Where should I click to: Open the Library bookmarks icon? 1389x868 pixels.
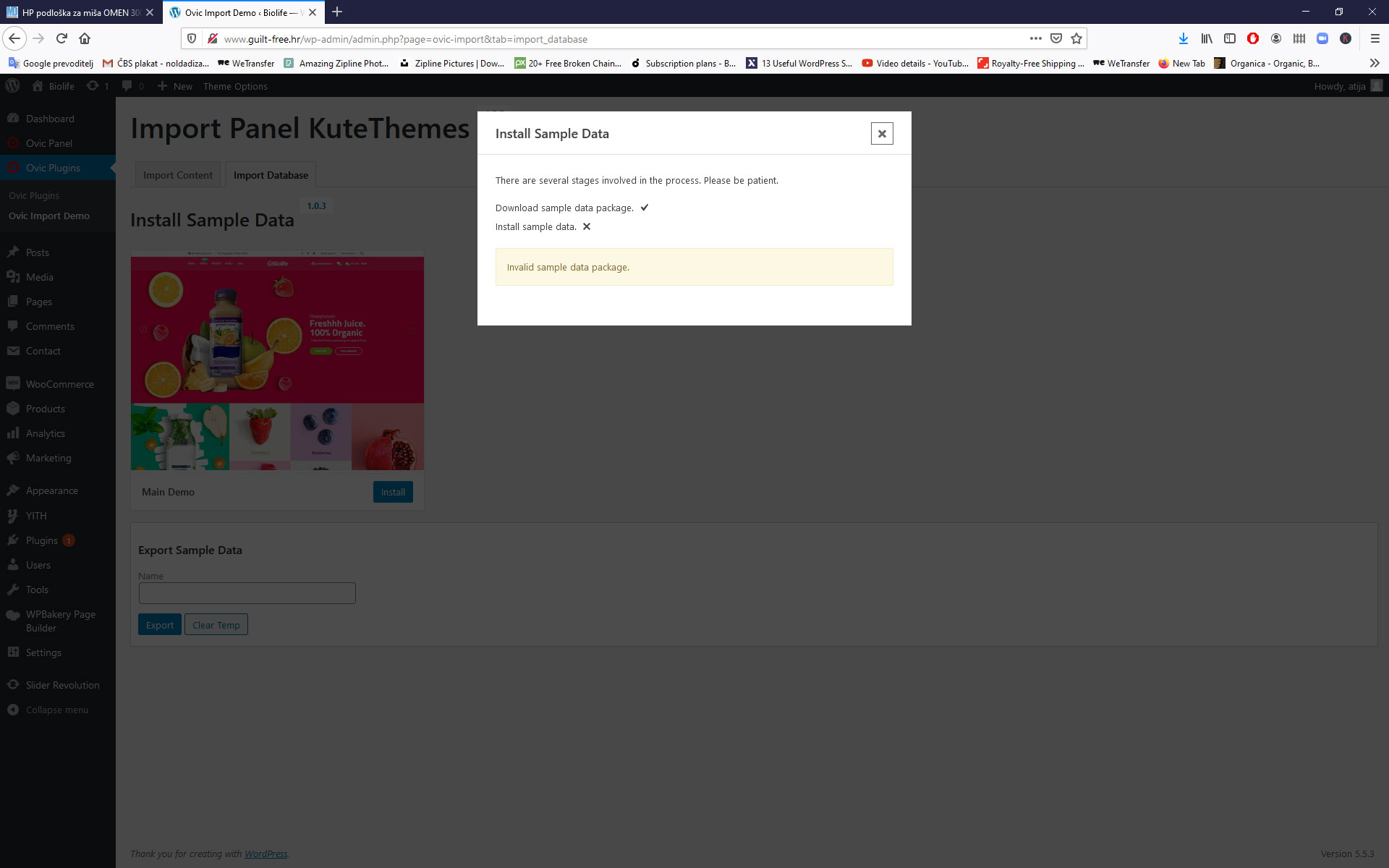1207,38
